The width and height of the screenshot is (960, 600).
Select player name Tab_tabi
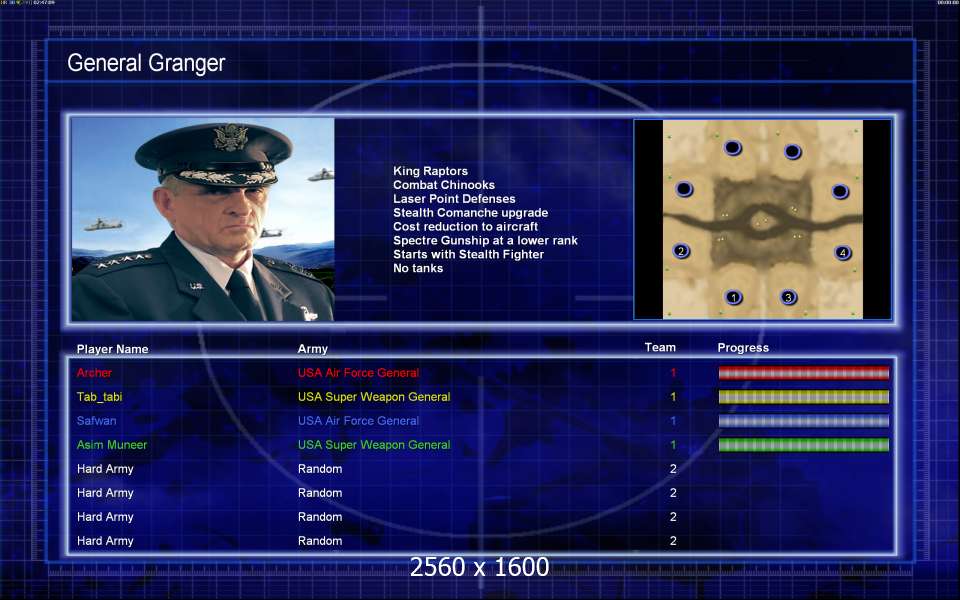99,397
